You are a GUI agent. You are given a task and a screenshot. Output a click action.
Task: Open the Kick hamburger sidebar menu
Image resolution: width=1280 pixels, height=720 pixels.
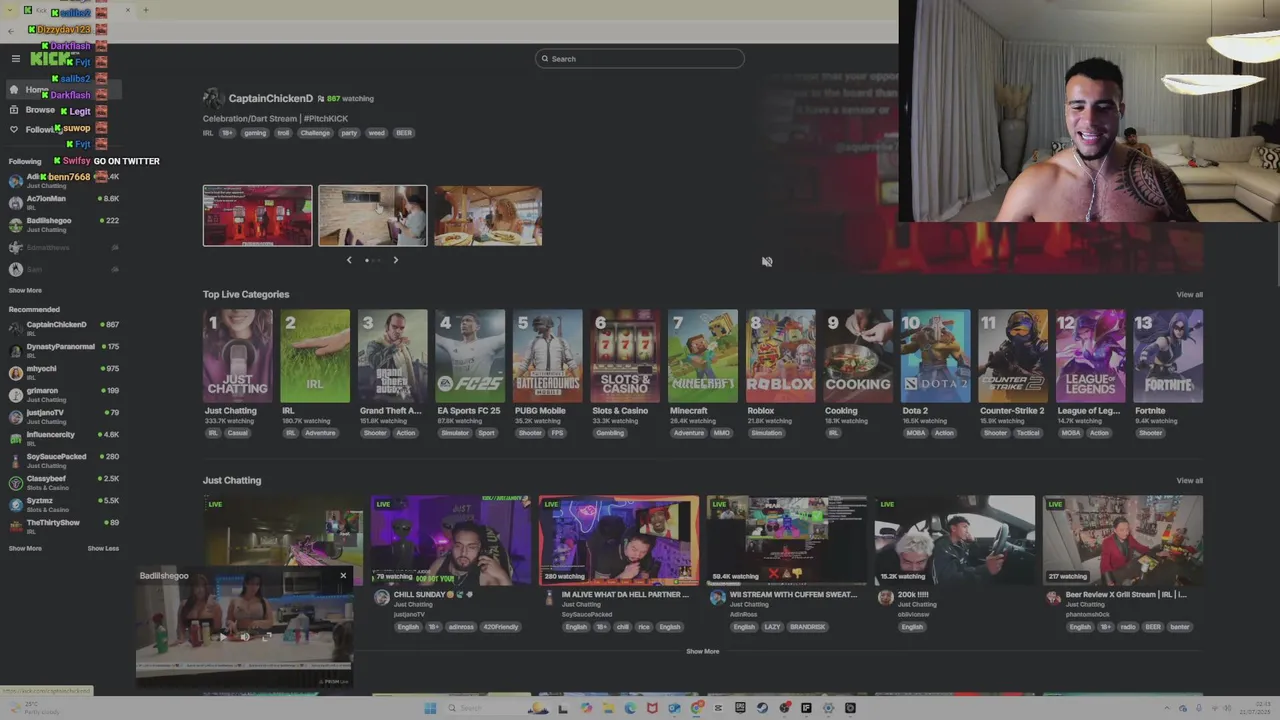(16, 58)
